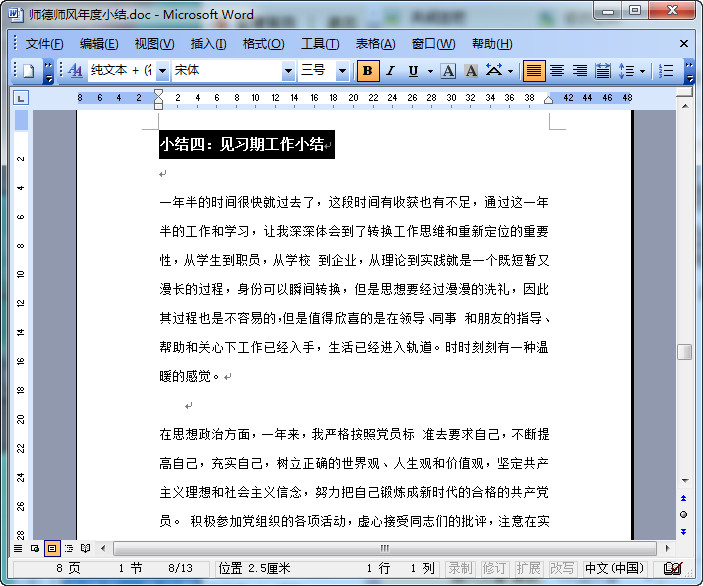703x586 pixels.
Task: Click the vertical scrollbar thumb
Action: (685, 352)
